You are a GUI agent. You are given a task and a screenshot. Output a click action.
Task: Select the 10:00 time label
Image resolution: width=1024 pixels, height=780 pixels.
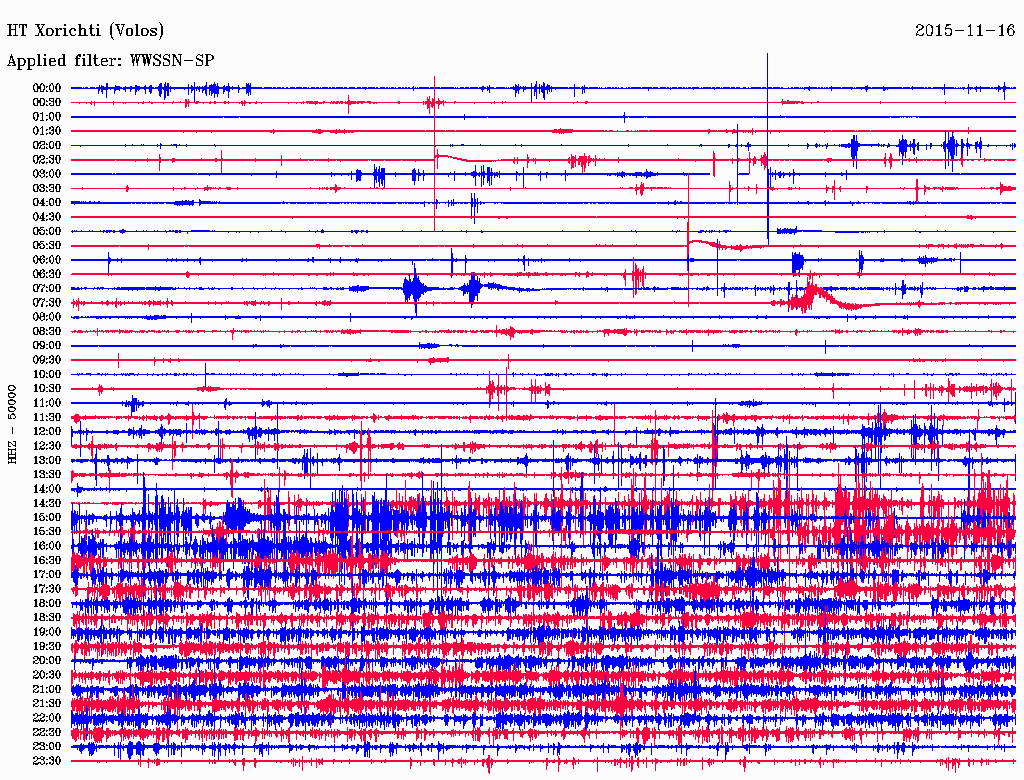(x=47, y=374)
